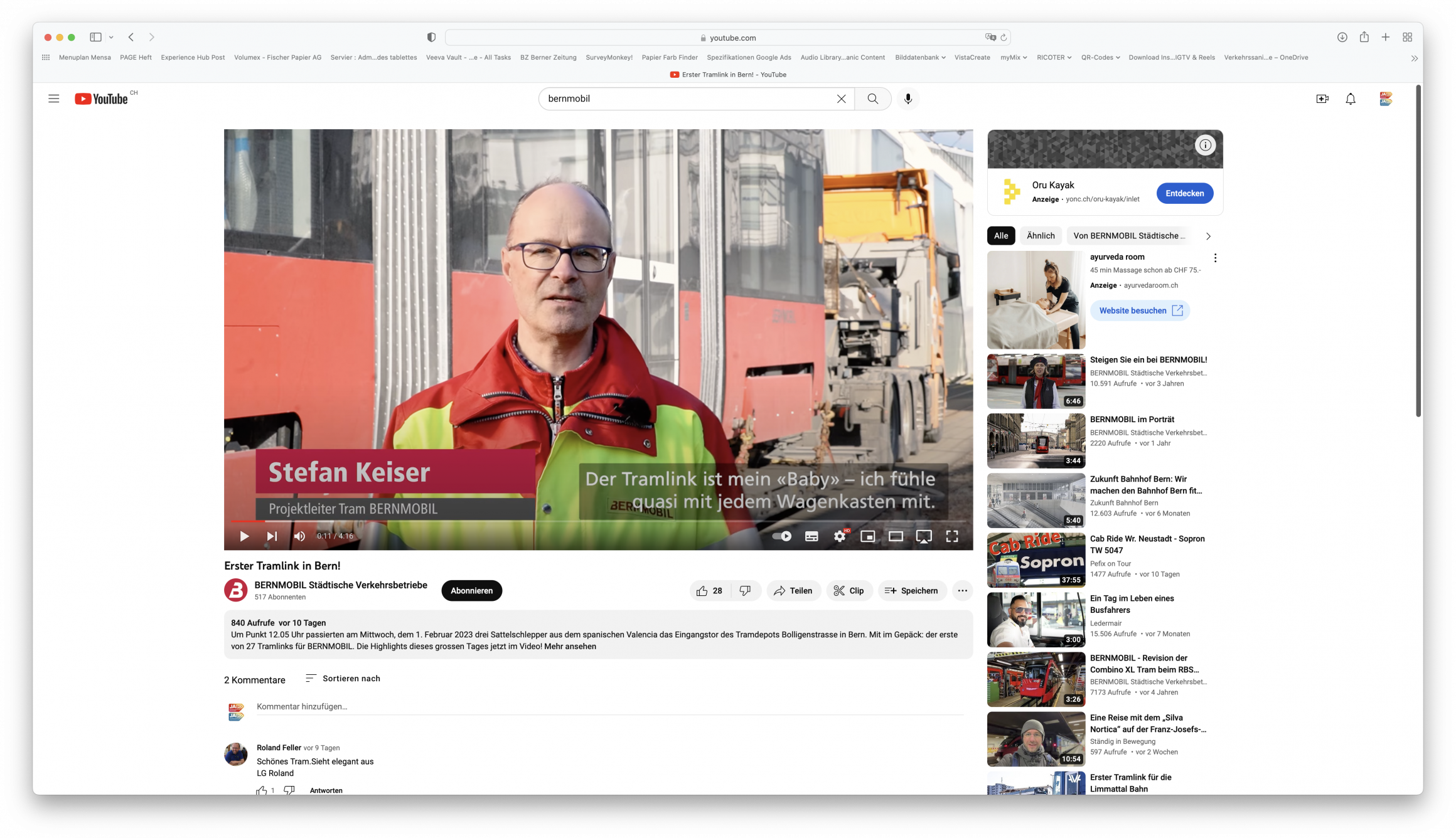Image resolution: width=1456 pixels, height=838 pixels.
Task: Expand description with Mehr ansehen
Action: (570, 647)
